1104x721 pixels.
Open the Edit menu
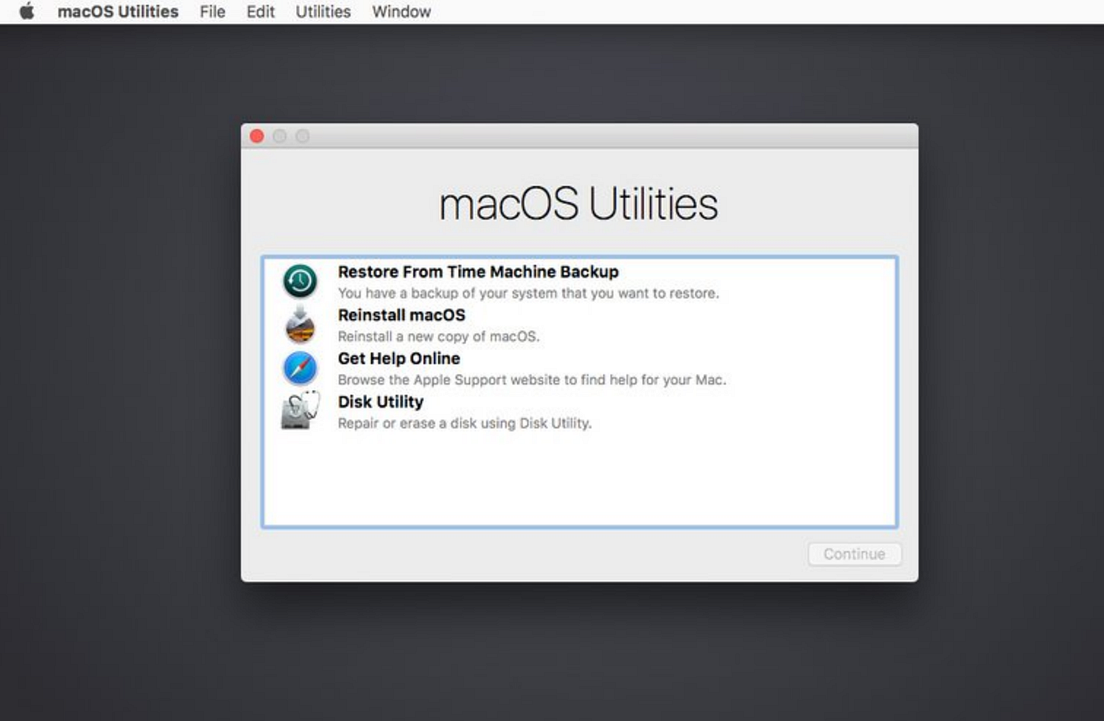(260, 11)
